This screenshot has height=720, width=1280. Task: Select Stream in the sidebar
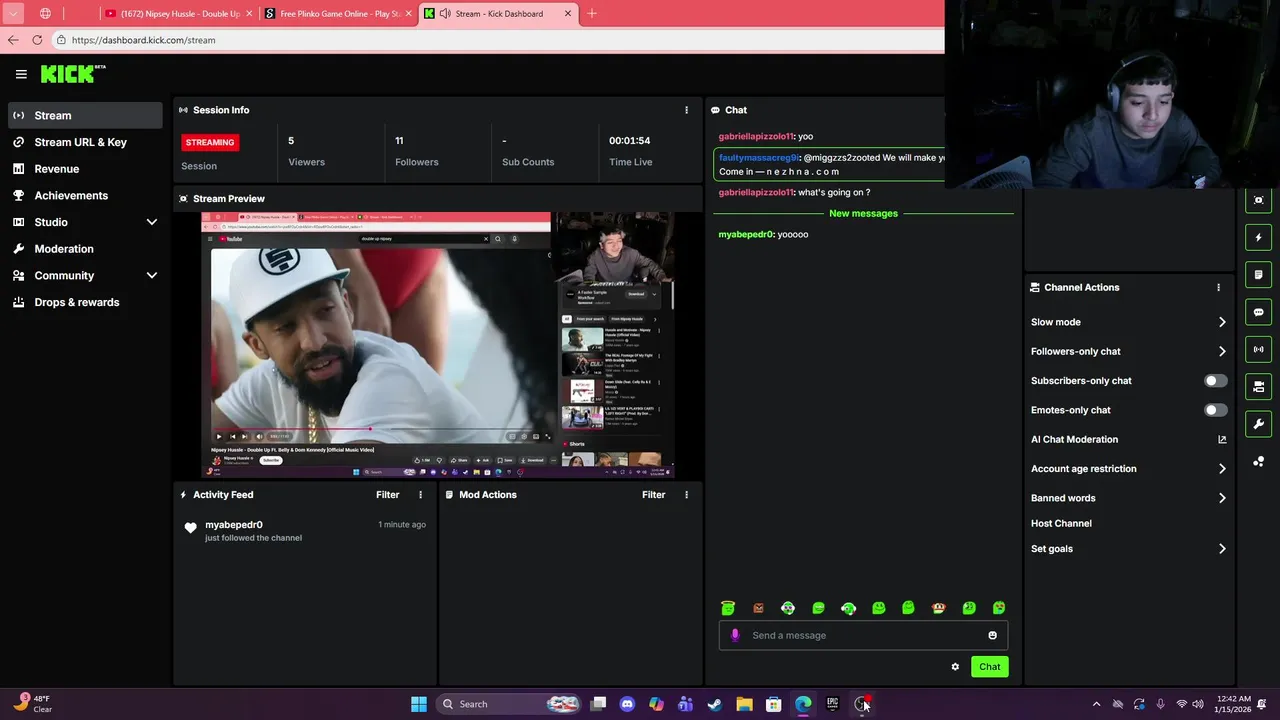pos(85,115)
